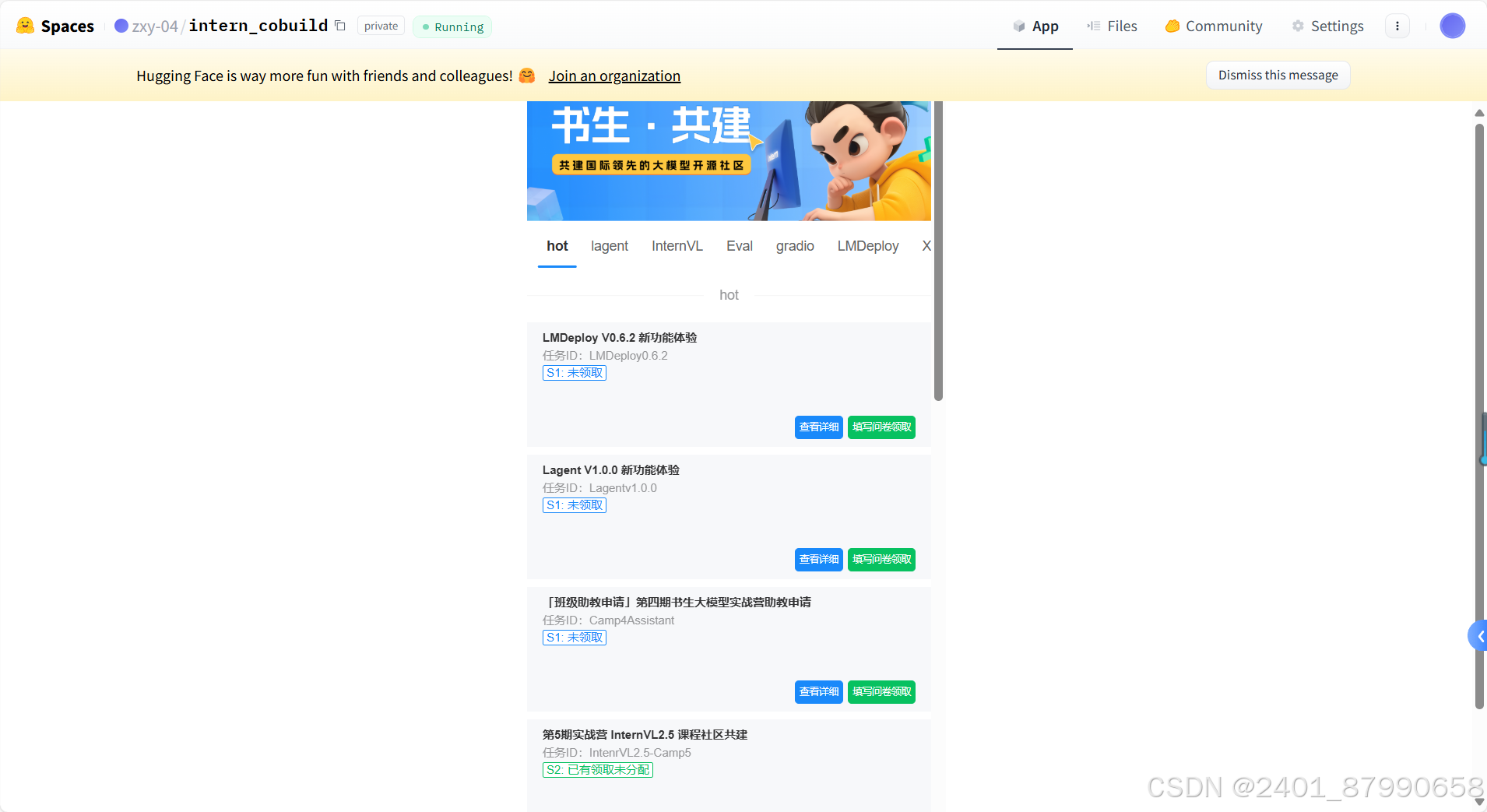
Task: Go to the Community tab
Action: pyautogui.click(x=1214, y=26)
